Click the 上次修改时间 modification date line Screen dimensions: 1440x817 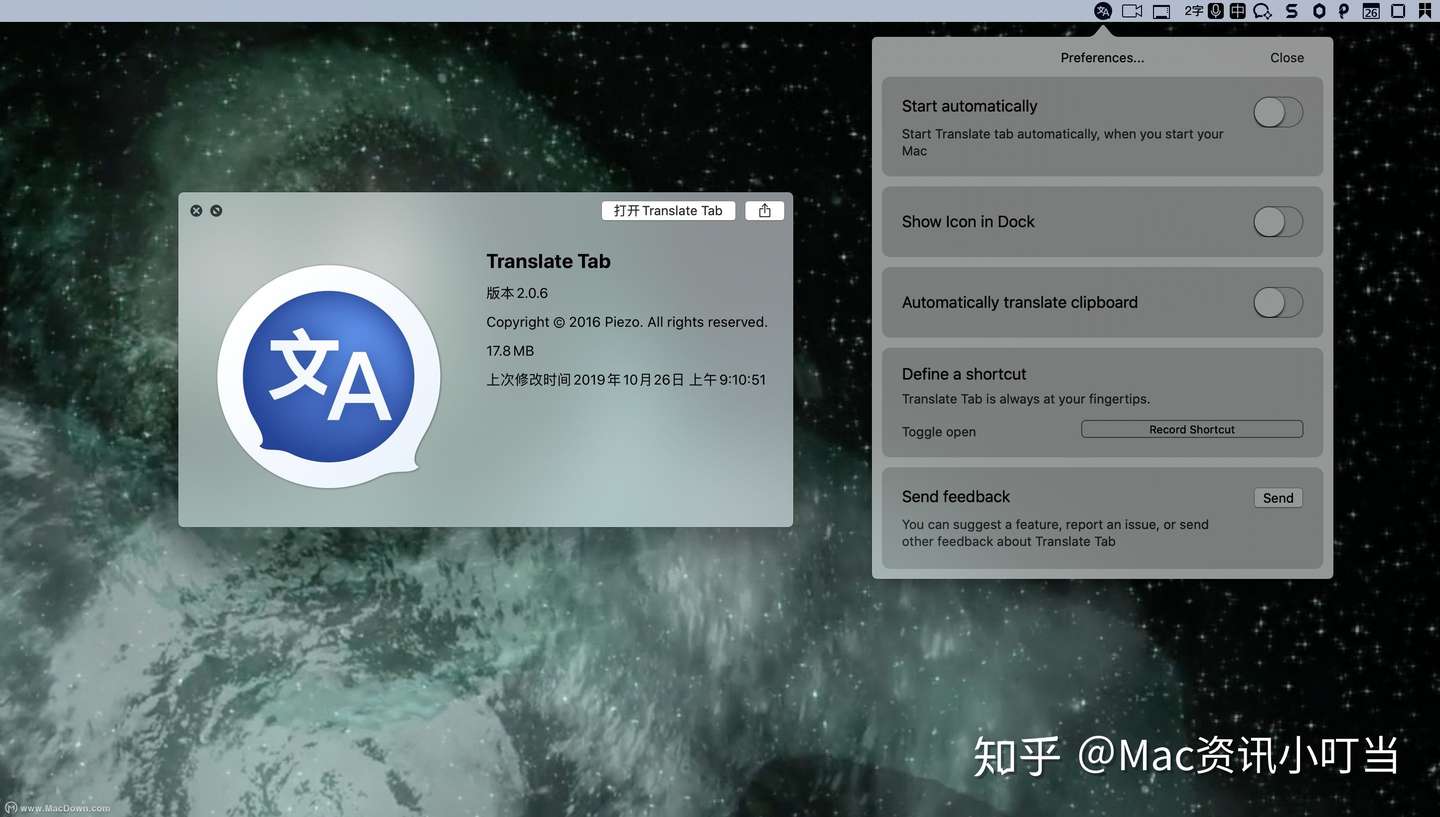coord(626,380)
